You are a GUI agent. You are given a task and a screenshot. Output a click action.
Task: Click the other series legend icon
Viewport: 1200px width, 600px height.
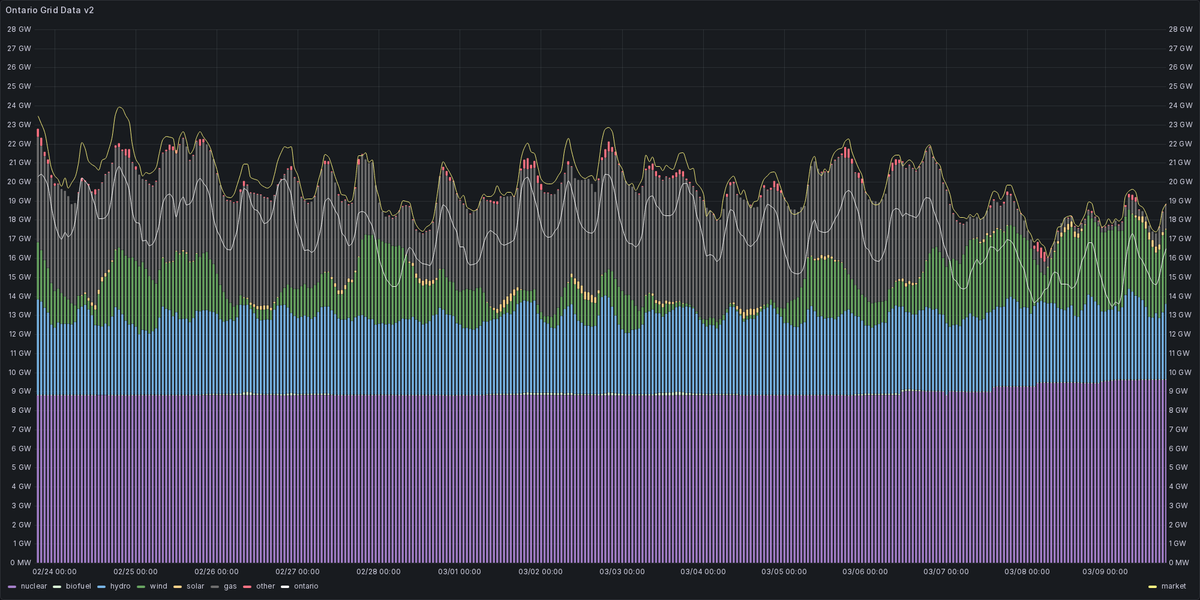click(x=246, y=587)
